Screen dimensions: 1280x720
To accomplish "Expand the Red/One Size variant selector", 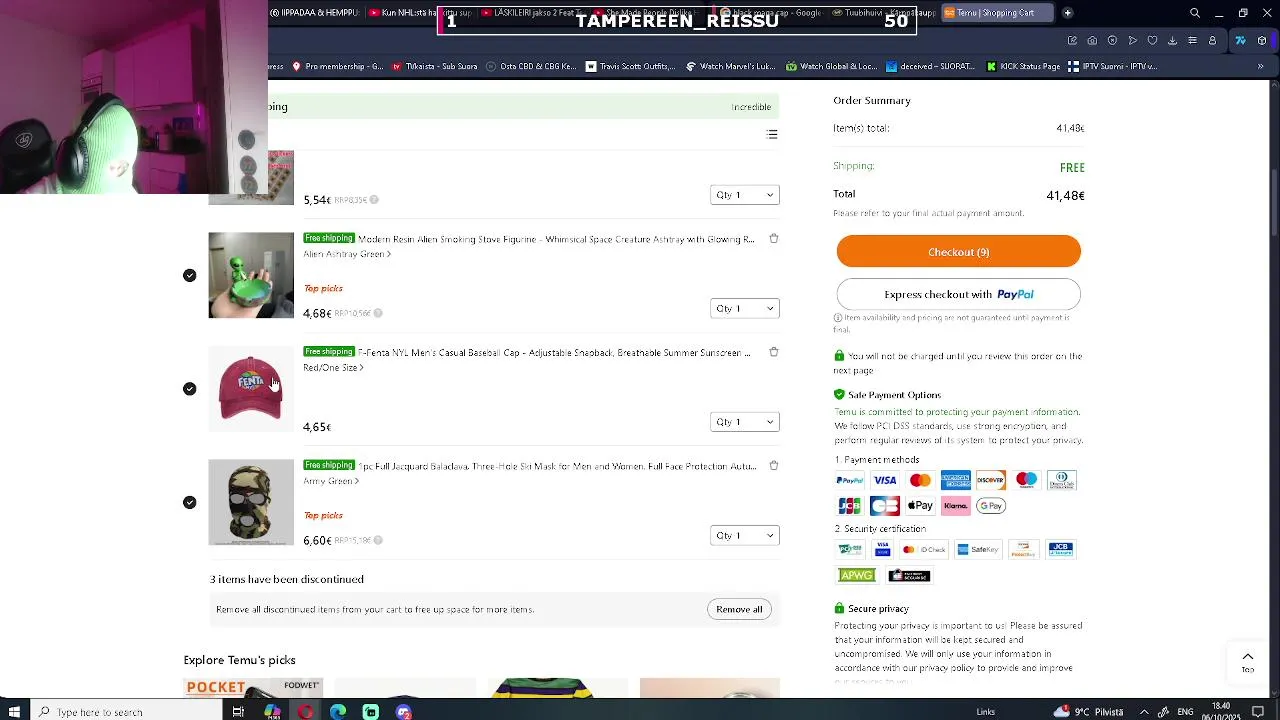I will (x=333, y=368).
